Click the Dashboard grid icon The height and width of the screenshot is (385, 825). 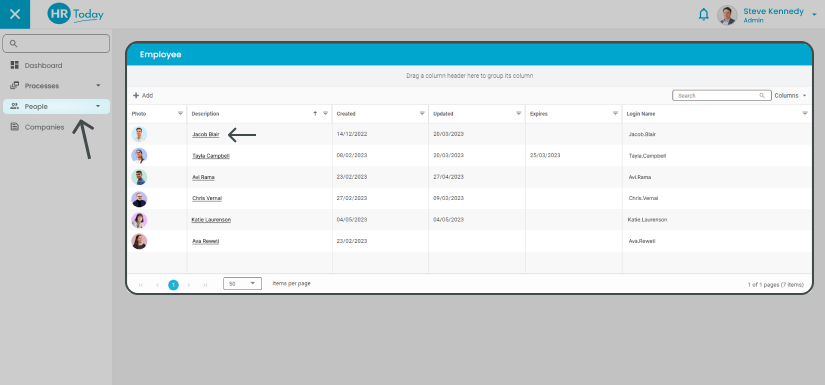tap(15, 65)
